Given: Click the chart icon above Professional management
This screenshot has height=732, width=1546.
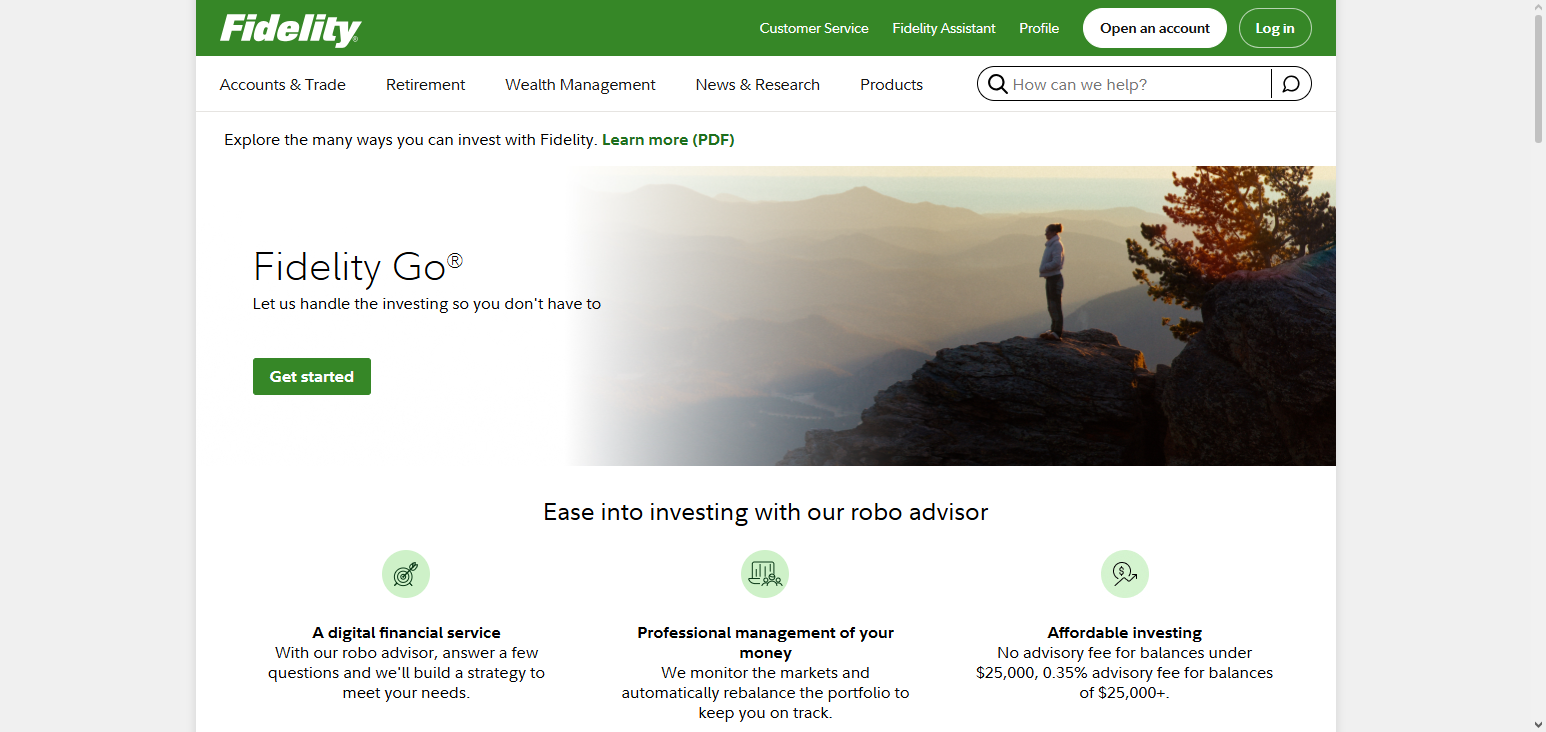Looking at the screenshot, I should click(x=764, y=574).
